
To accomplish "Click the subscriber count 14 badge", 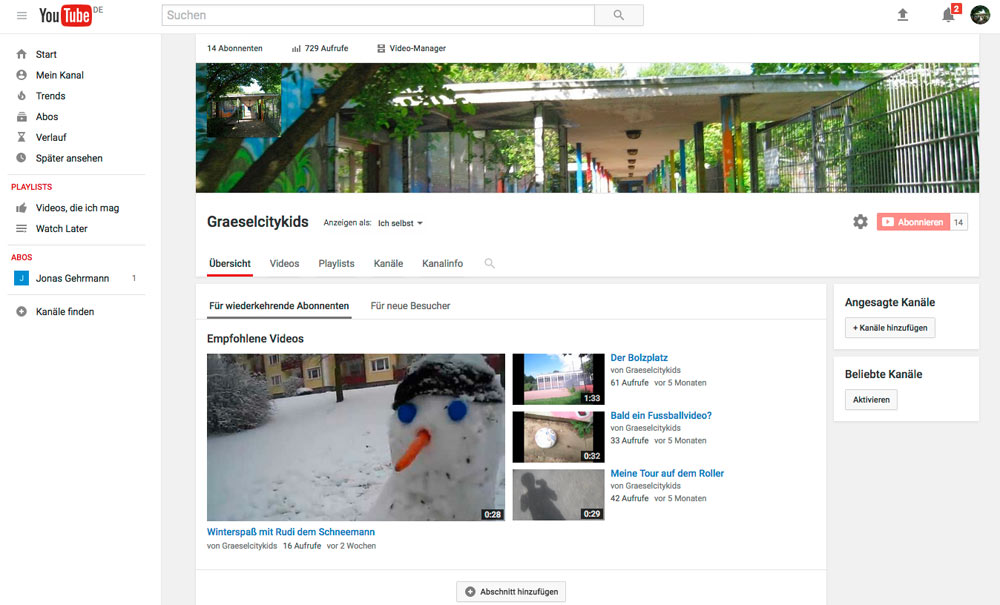I will click(959, 222).
